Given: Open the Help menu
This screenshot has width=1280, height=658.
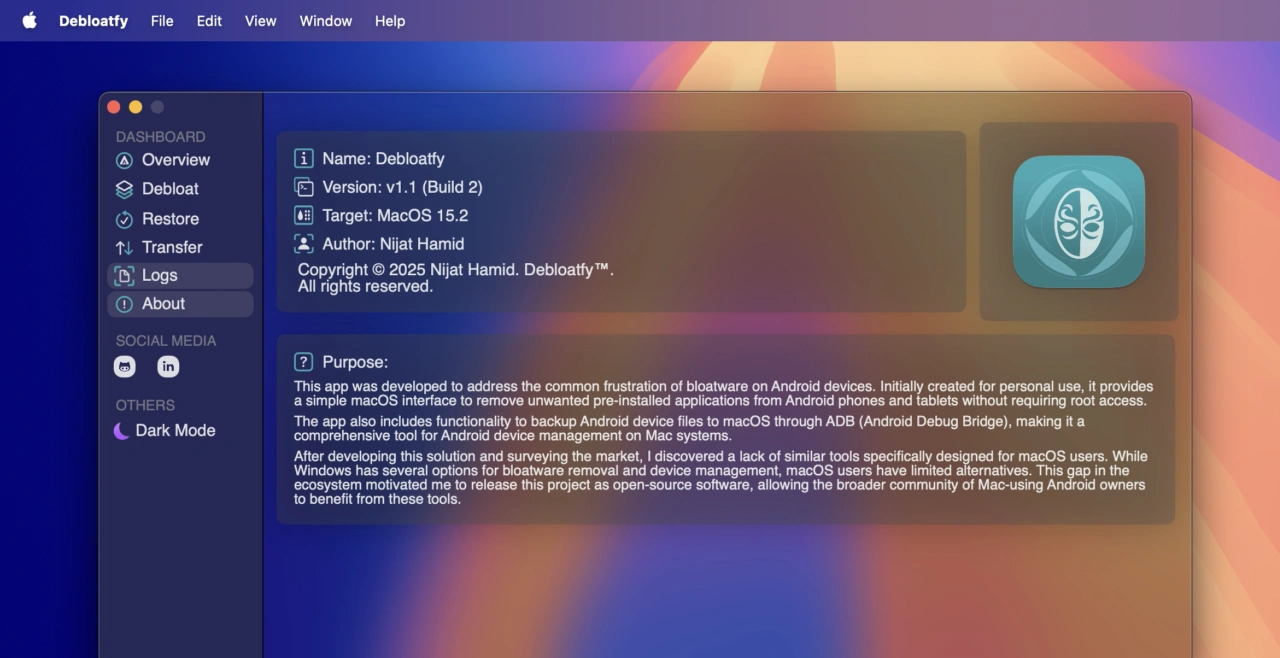Looking at the screenshot, I should click(x=390, y=21).
